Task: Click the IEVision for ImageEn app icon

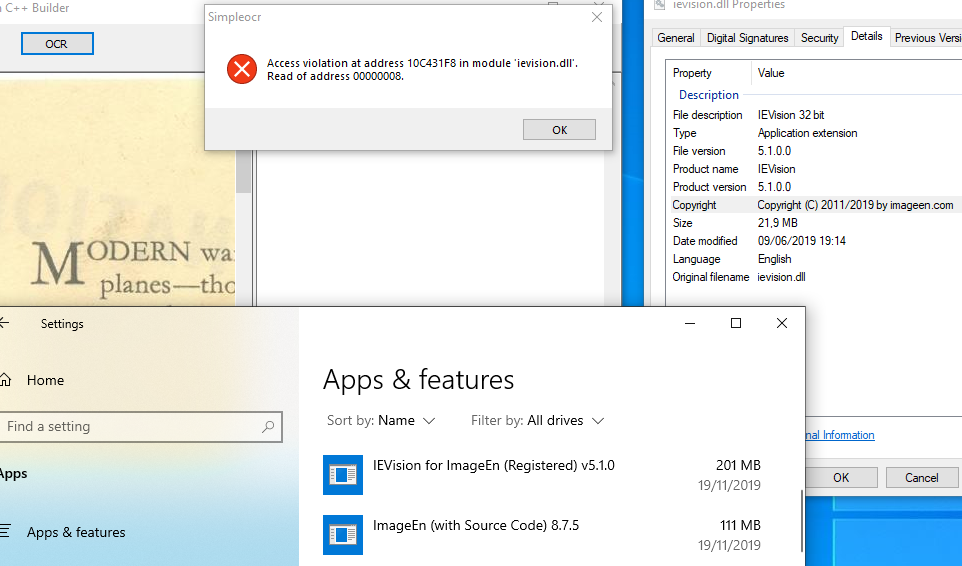Action: [x=343, y=474]
